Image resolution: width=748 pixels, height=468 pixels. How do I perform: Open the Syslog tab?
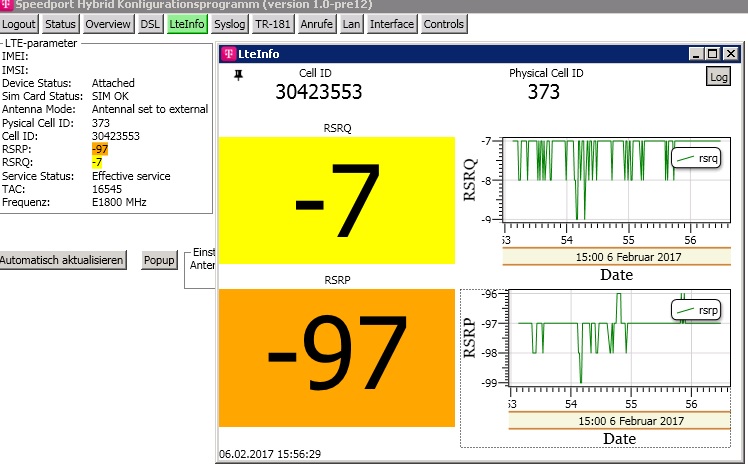pos(229,24)
